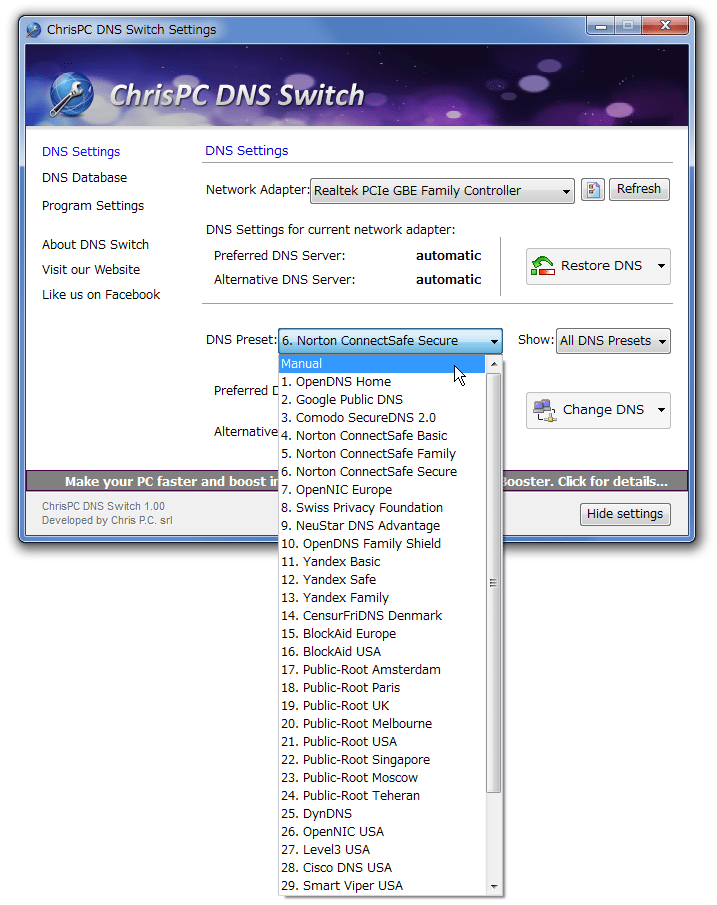Choose 24. Public-Root Teheran
This screenshot has width=717, height=905.
tap(382, 796)
